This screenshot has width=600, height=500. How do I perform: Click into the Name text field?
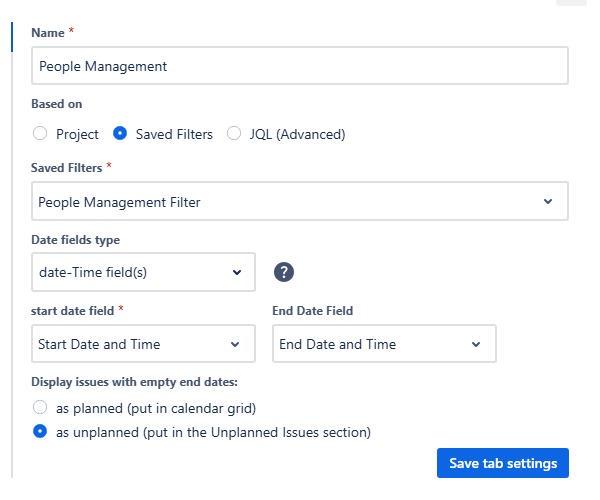pos(299,67)
